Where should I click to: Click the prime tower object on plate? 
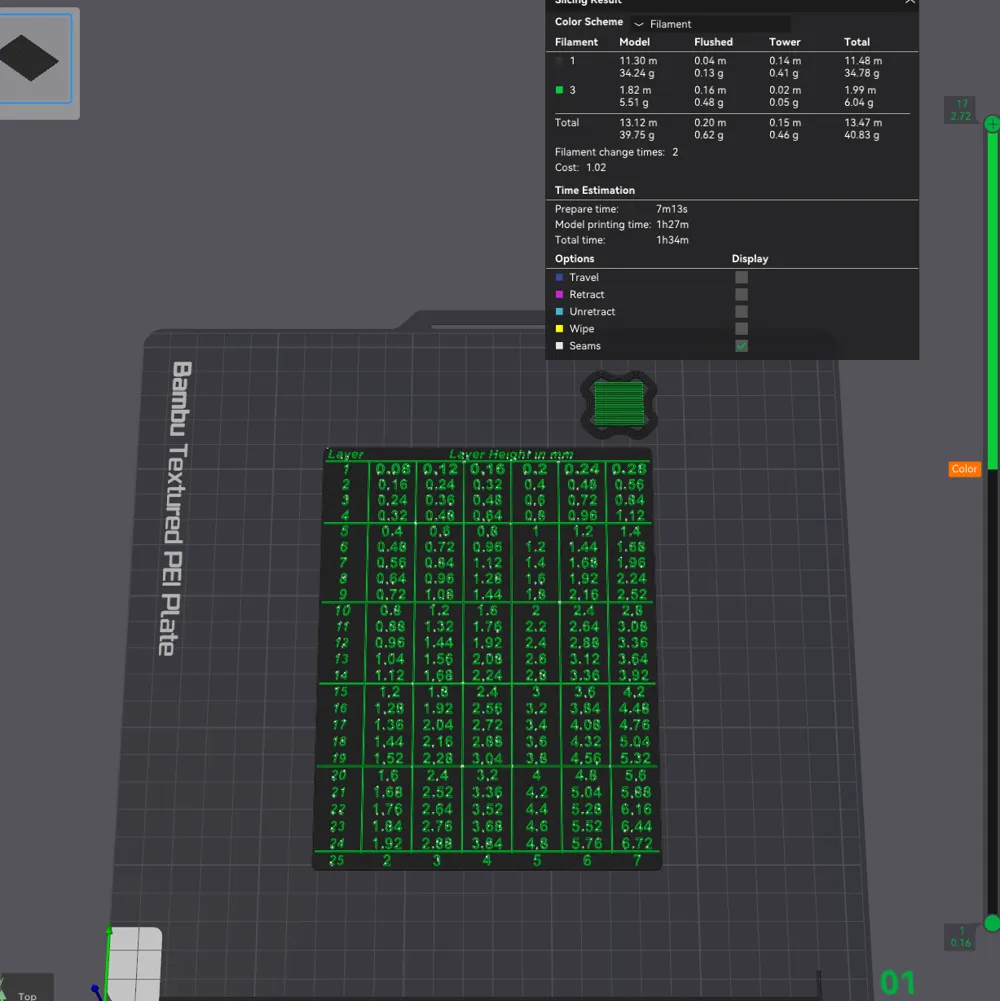click(619, 404)
